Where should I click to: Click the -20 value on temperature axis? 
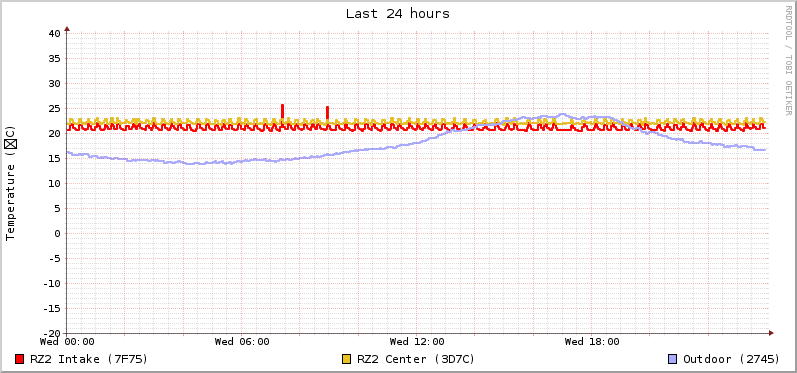point(51,333)
